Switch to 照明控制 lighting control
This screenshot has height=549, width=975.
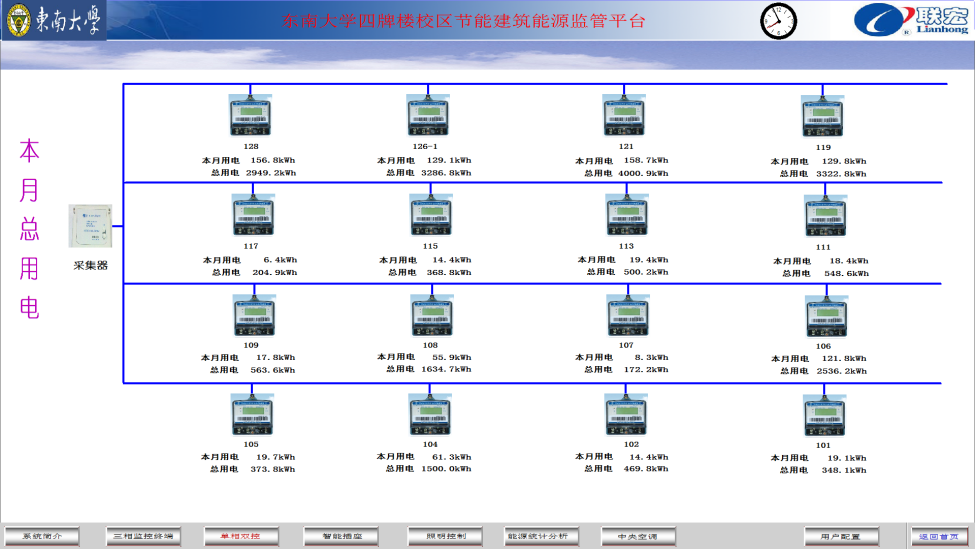click(444, 536)
